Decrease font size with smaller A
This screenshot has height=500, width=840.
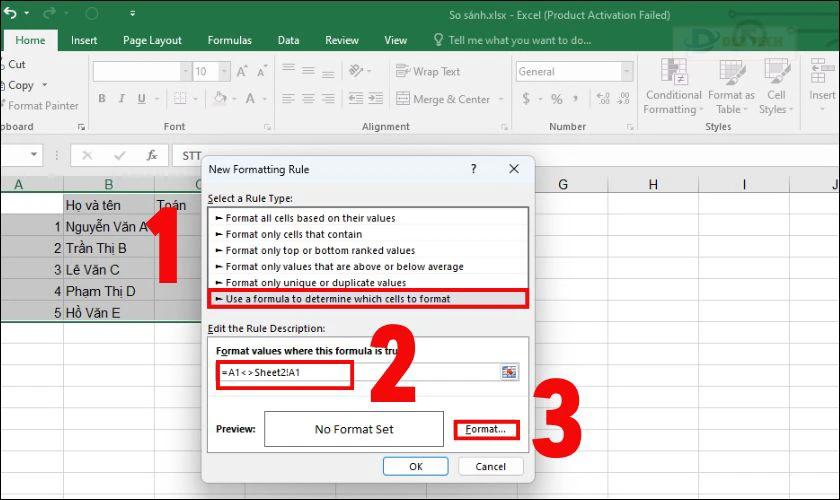261,71
